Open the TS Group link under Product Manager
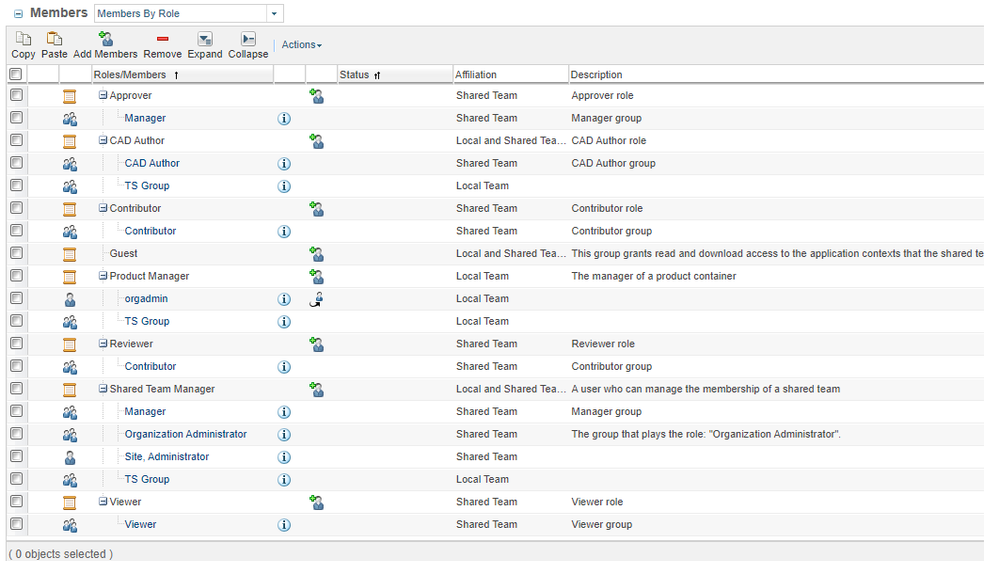 [x=147, y=322]
